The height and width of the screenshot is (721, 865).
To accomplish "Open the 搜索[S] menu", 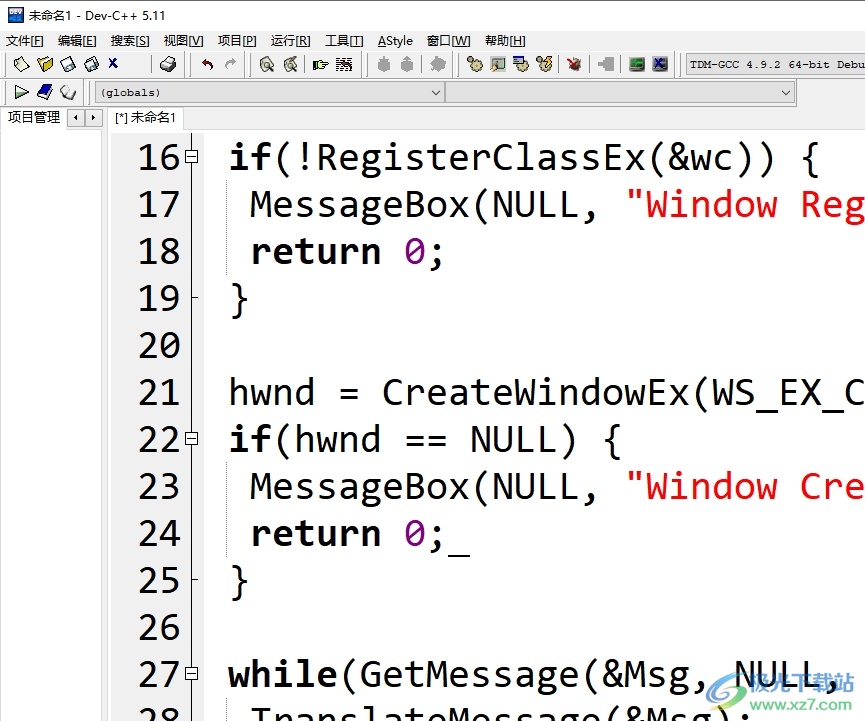I will [130, 41].
